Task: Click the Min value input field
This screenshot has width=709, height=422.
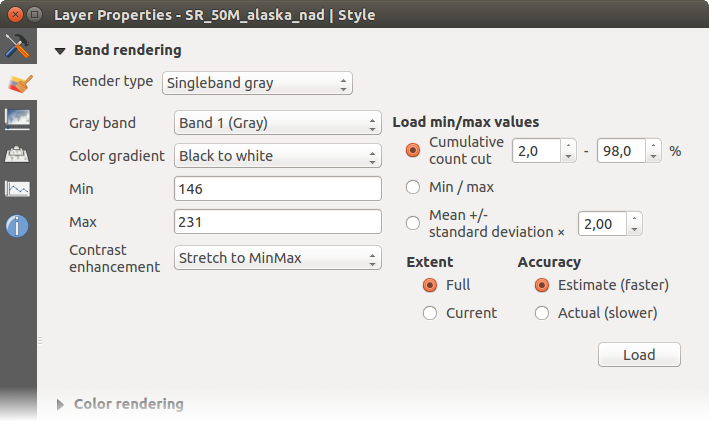Action: 277,189
